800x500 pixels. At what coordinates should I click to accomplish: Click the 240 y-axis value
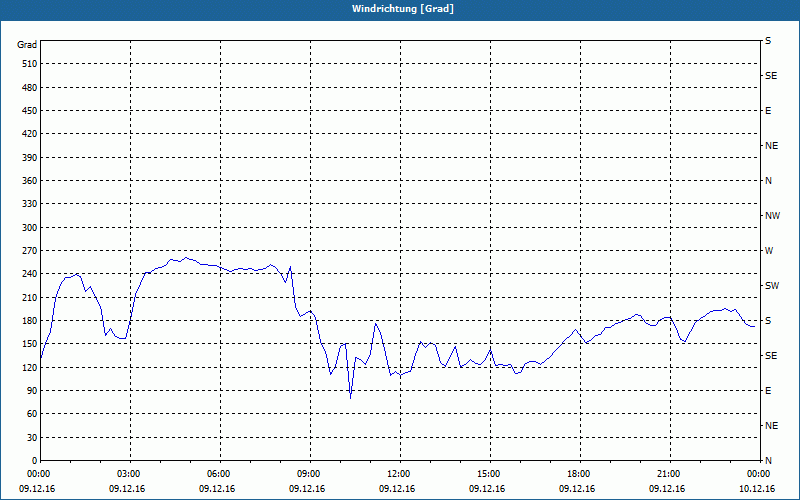[x=30, y=274]
